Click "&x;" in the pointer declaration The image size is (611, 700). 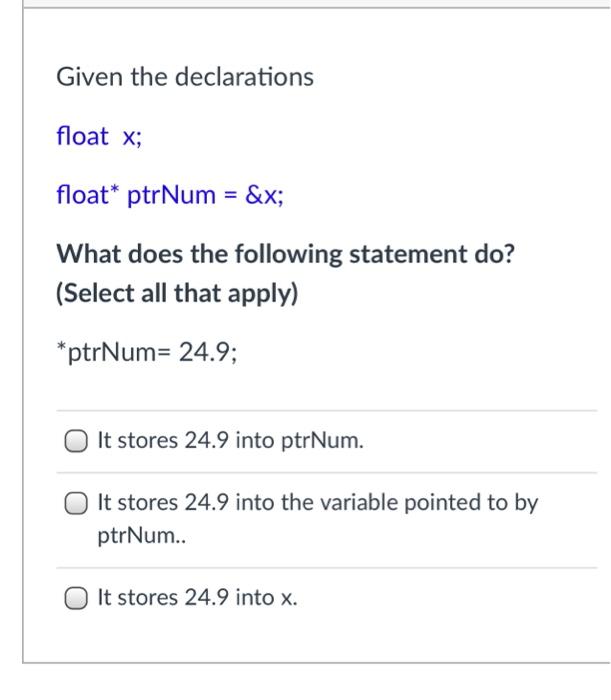point(264,195)
